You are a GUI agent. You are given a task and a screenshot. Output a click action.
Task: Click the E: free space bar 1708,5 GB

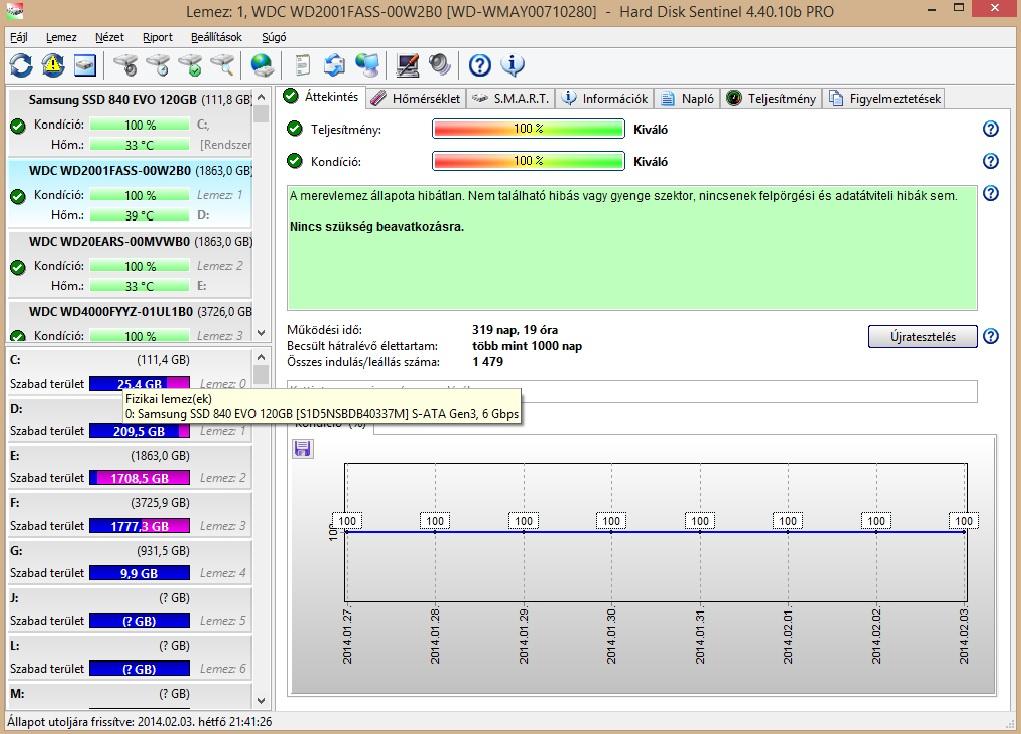[139, 478]
